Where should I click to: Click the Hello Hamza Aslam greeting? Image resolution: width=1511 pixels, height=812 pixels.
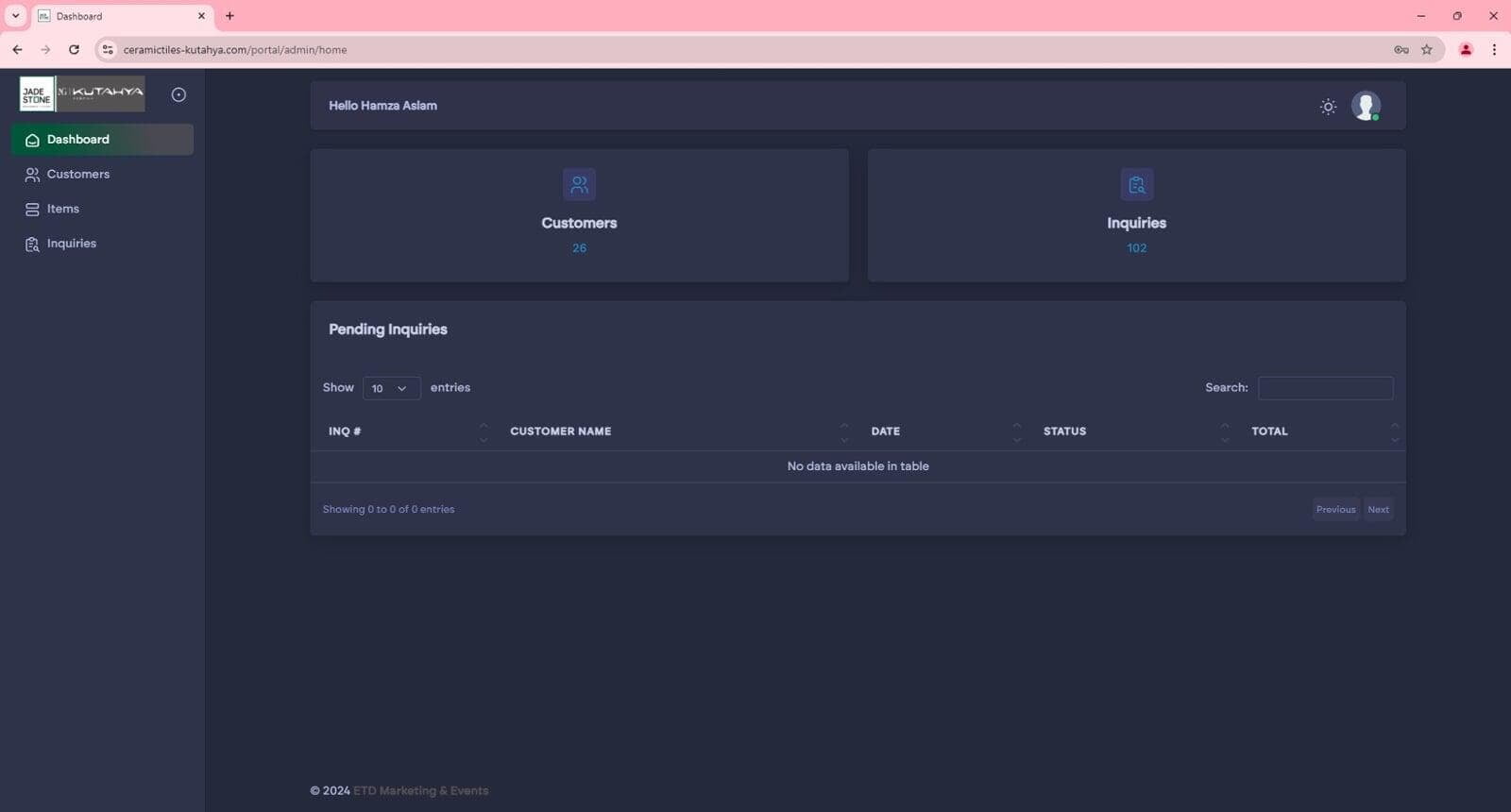tap(382, 106)
